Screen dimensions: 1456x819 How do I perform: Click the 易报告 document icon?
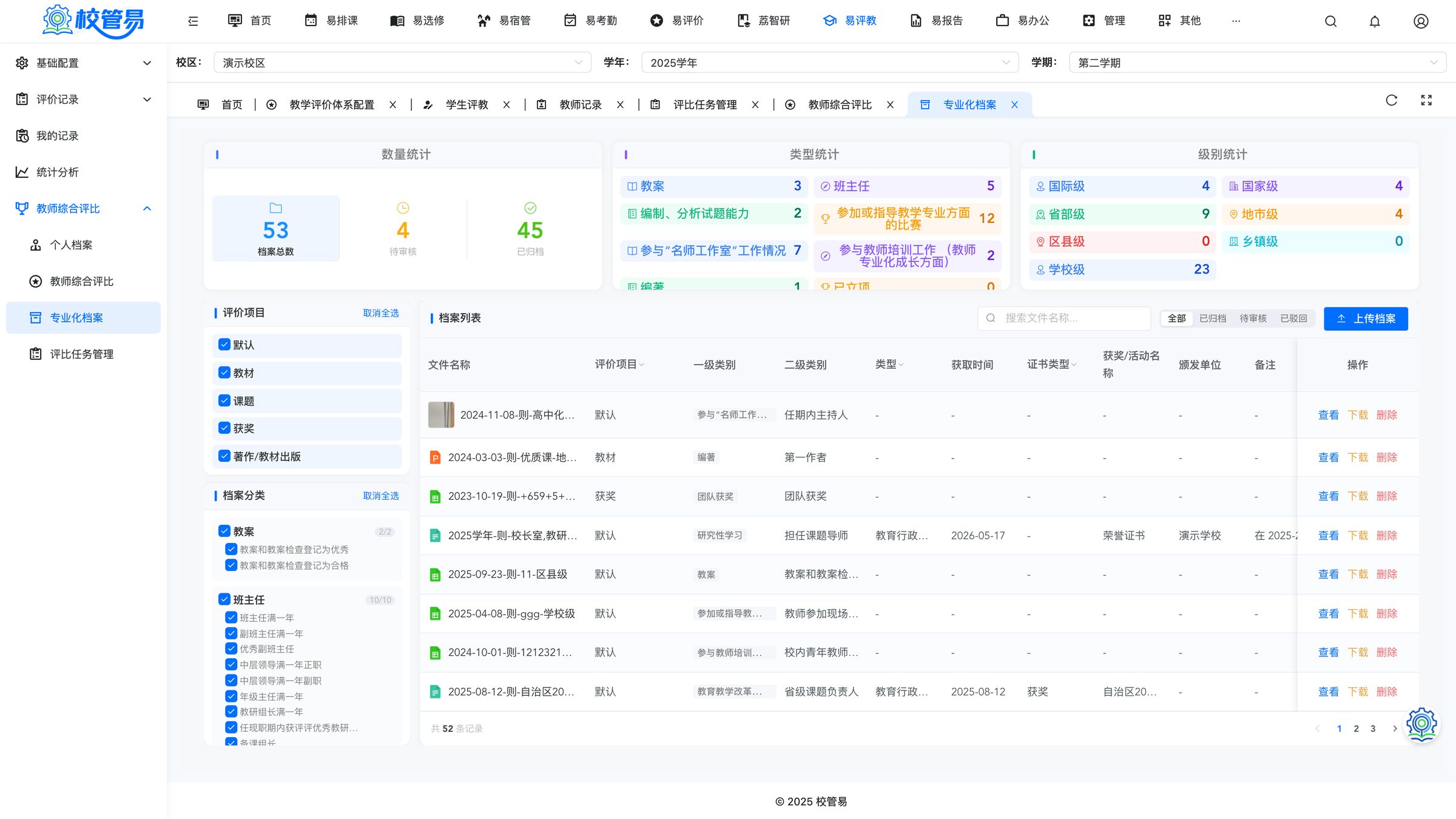pos(916,21)
